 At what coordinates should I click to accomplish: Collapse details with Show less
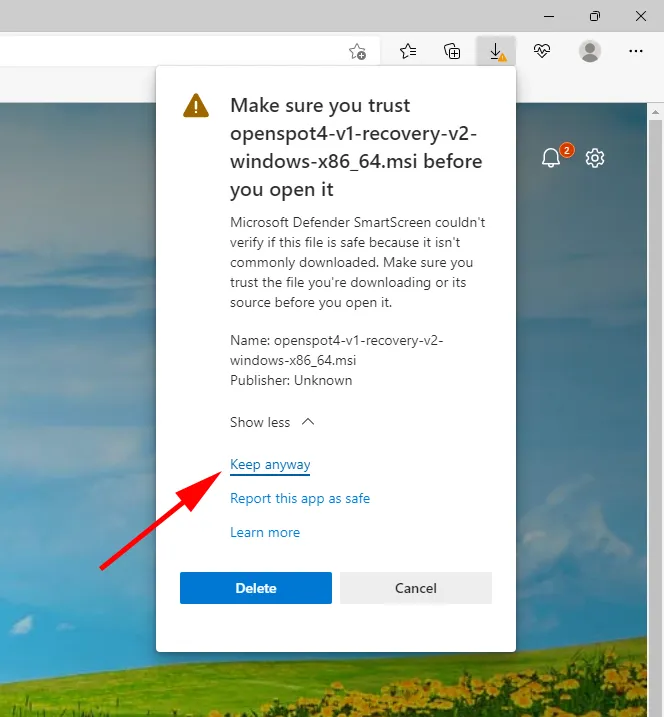272,422
